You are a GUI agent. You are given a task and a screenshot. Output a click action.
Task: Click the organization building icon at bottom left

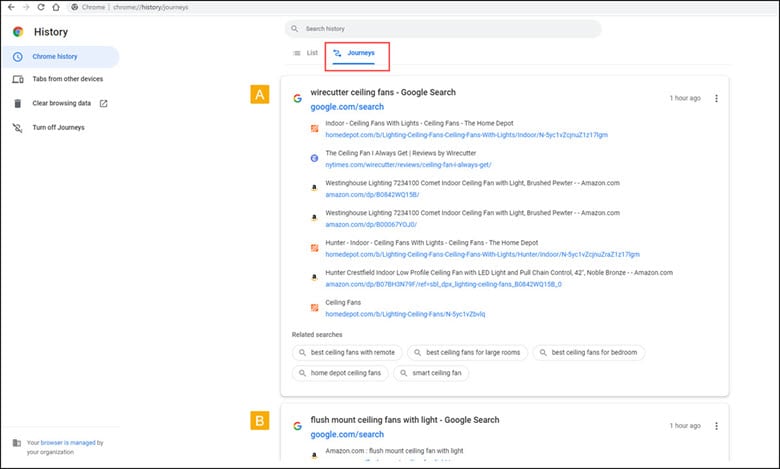click(x=17, y=443)
